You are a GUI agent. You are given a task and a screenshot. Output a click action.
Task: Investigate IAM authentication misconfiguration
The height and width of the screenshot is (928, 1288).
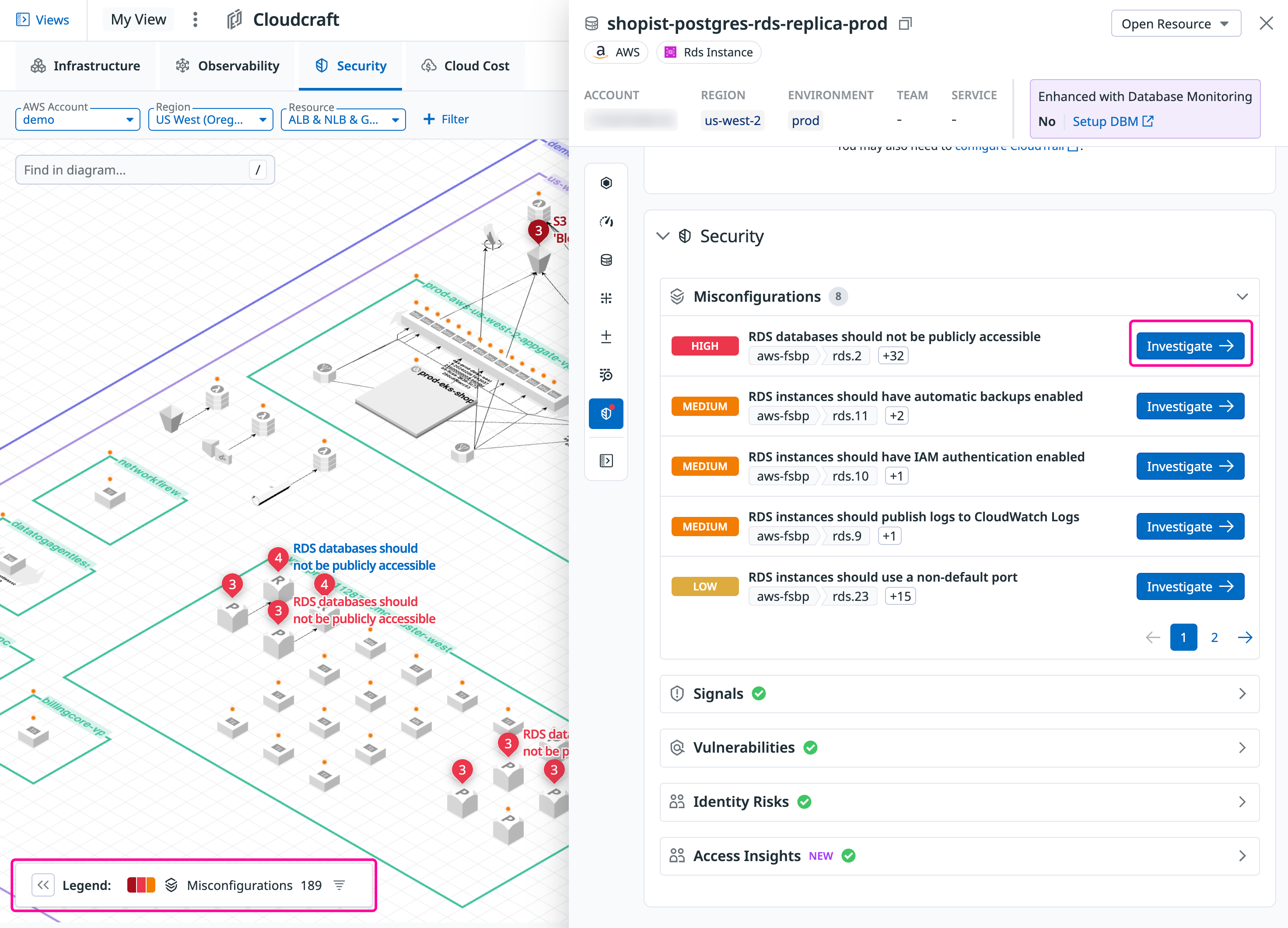1190,466
